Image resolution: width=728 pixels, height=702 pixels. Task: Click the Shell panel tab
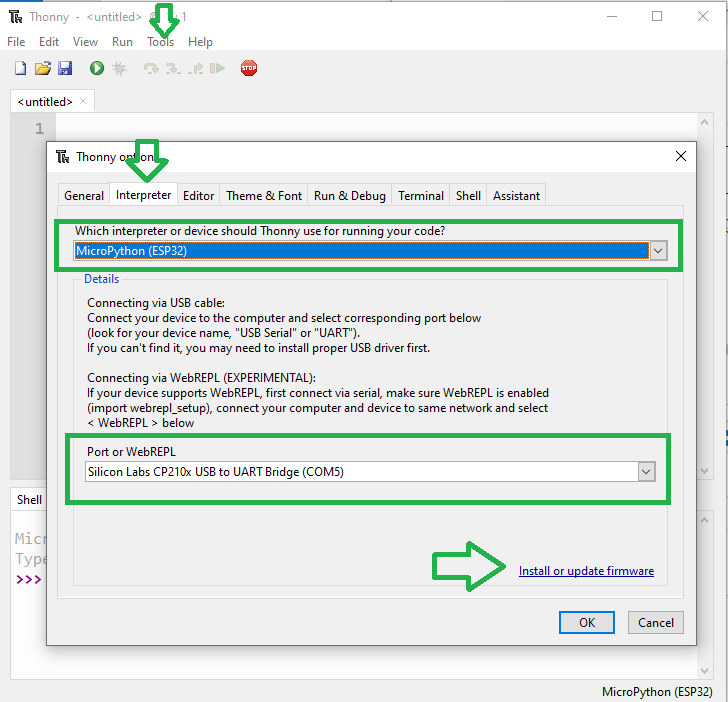pos(29,500)
